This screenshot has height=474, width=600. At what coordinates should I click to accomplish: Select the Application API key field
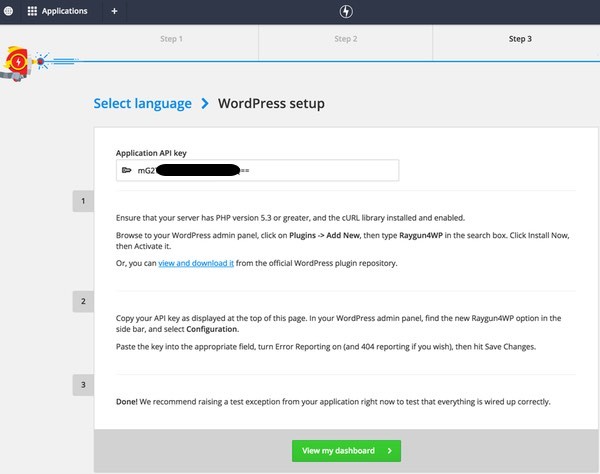click(x=258, y=170)
